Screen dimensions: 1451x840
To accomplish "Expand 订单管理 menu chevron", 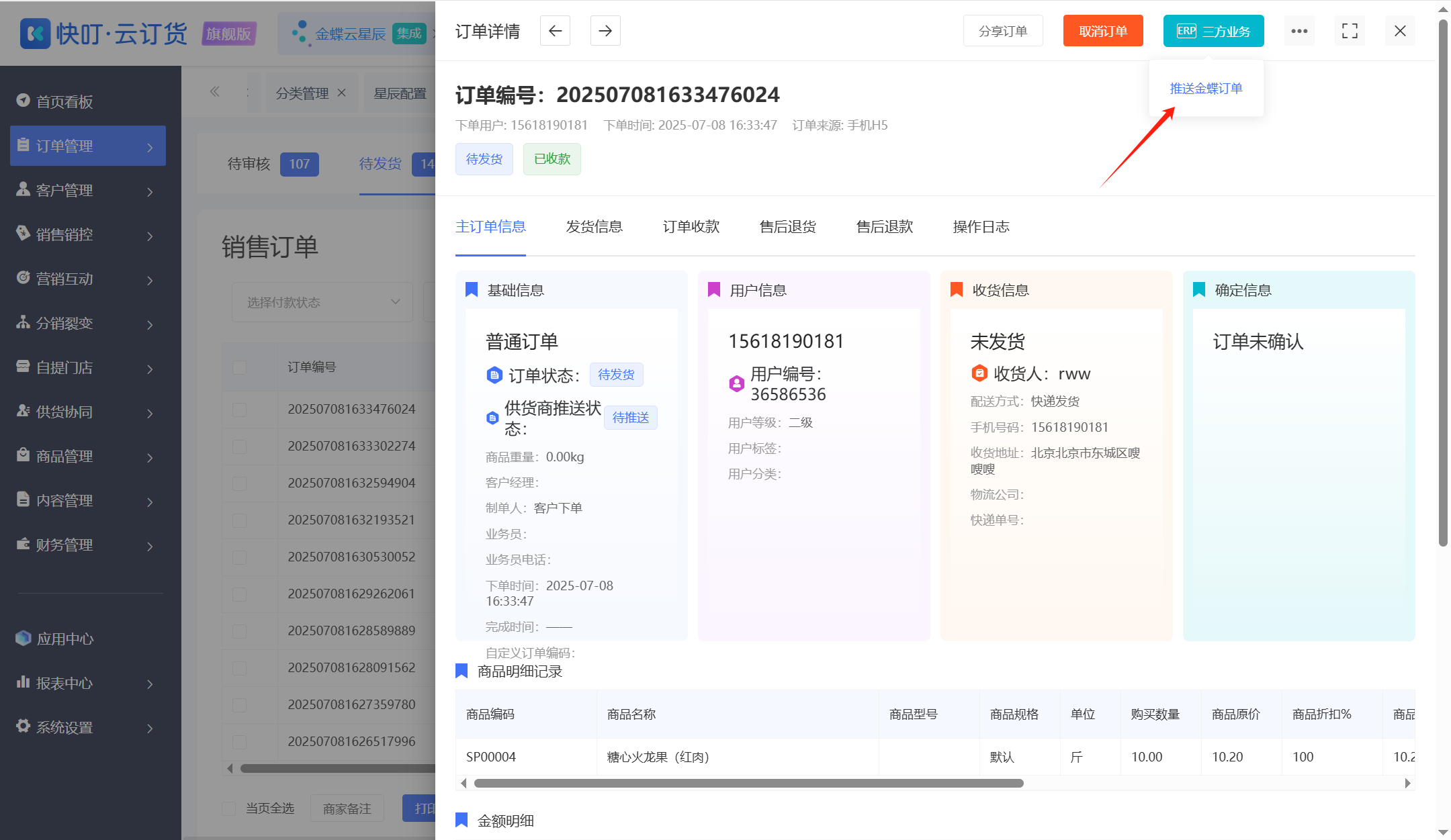I will pos(150,147).
